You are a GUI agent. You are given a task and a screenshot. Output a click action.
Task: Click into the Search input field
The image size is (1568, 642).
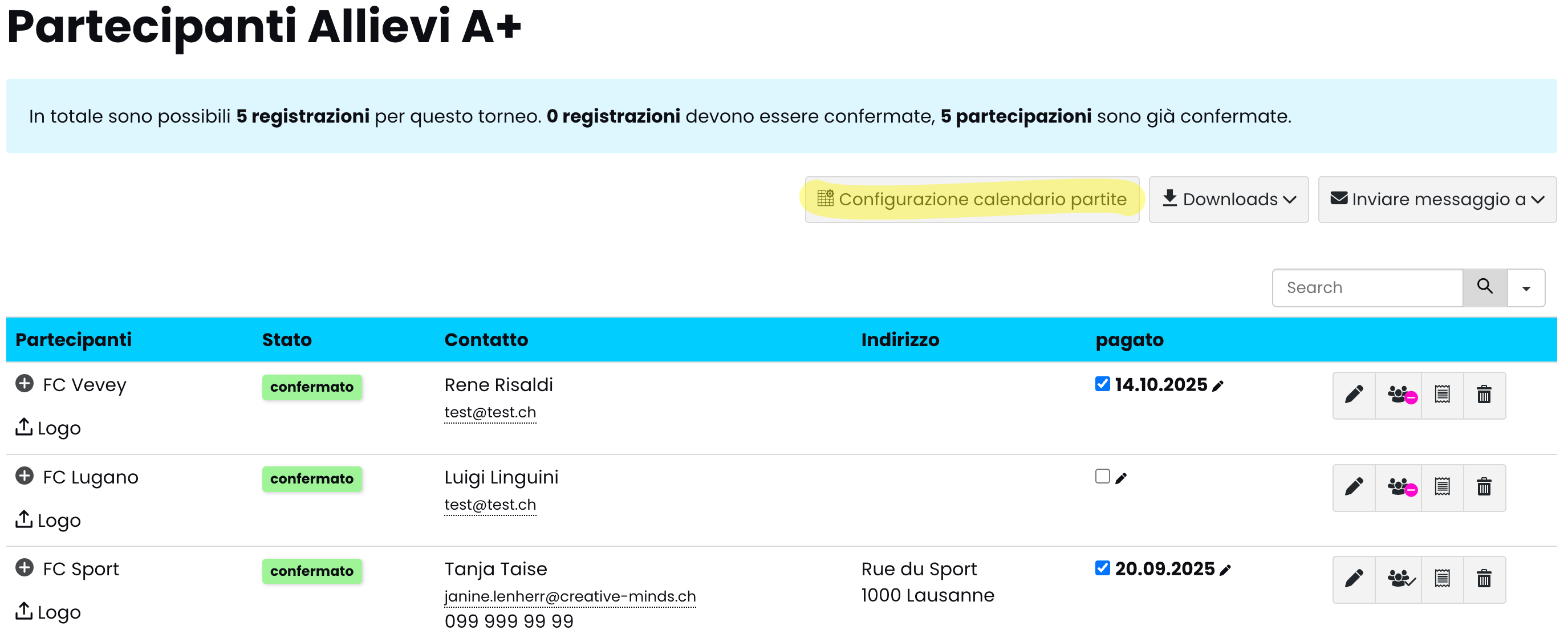(1367, 288)
